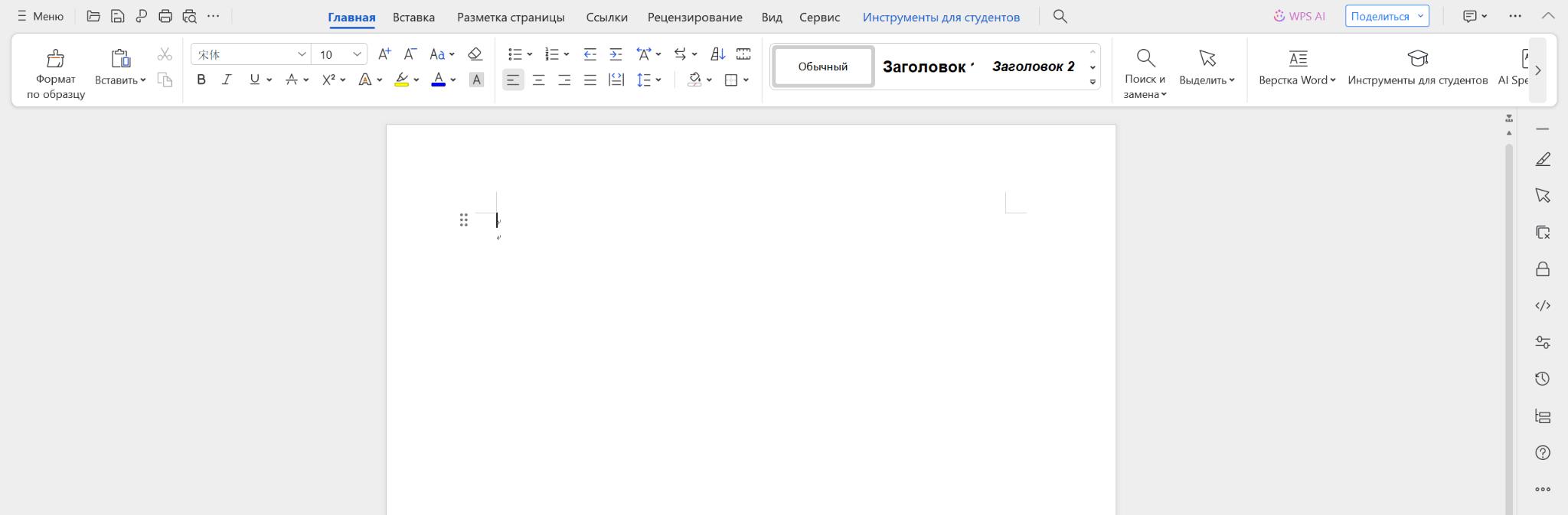Open the Print icon in quick access
The image size is (1568, 515).
(x=165, y=16)
